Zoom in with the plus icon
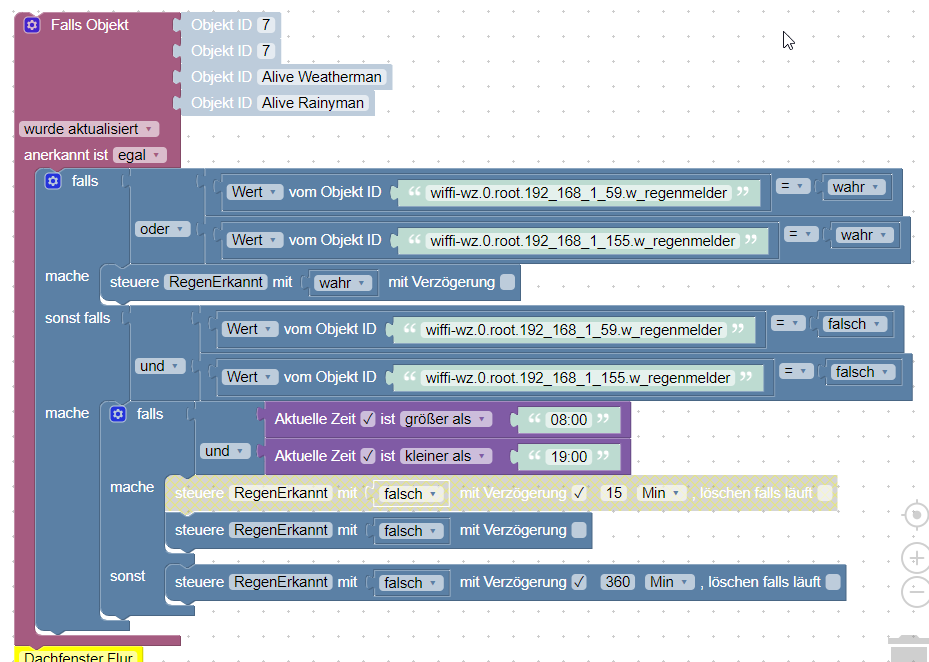Screen dimensions: 929x662 [x=916, y=558]
